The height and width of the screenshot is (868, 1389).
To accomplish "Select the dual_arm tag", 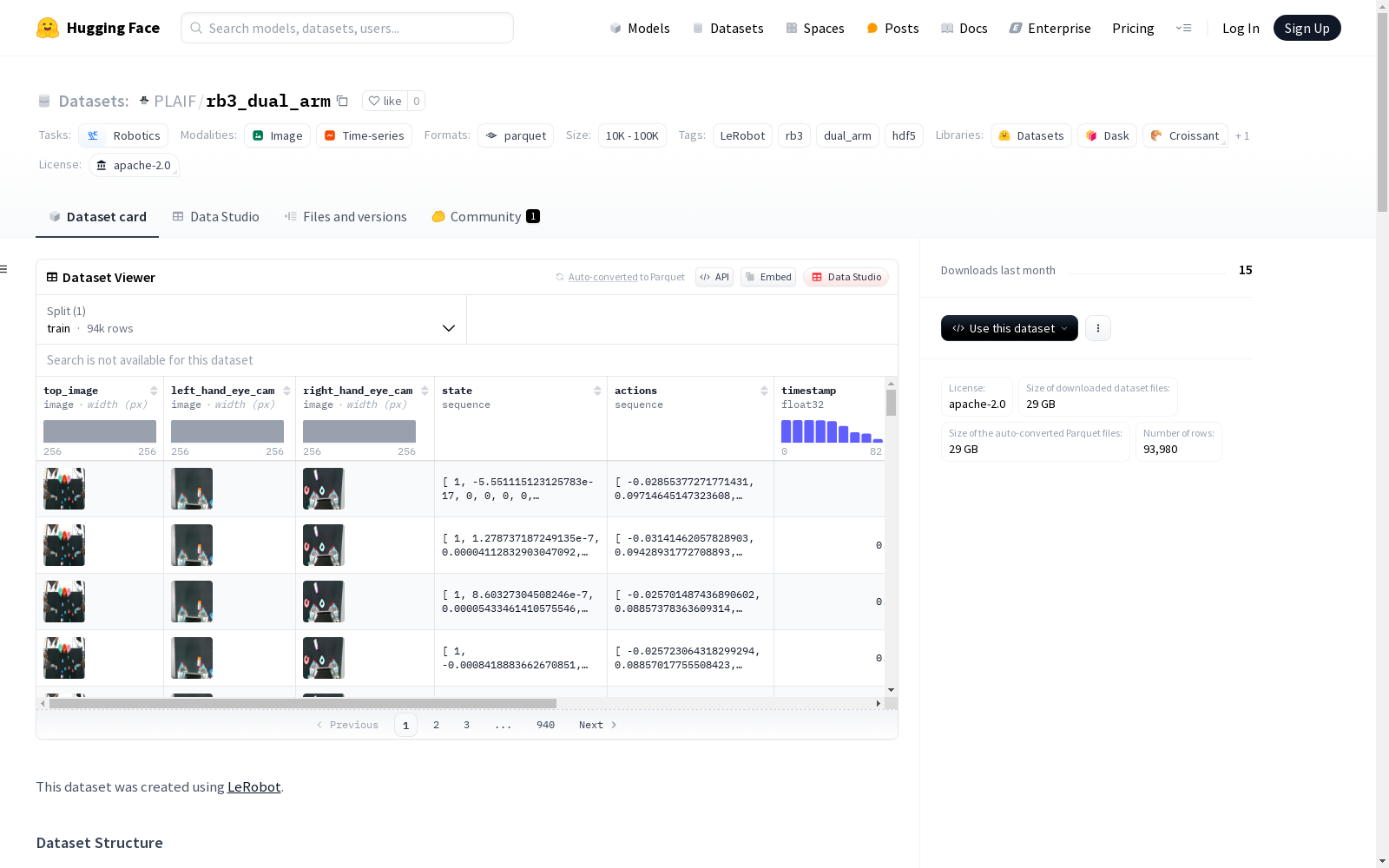I will (847, 135).
